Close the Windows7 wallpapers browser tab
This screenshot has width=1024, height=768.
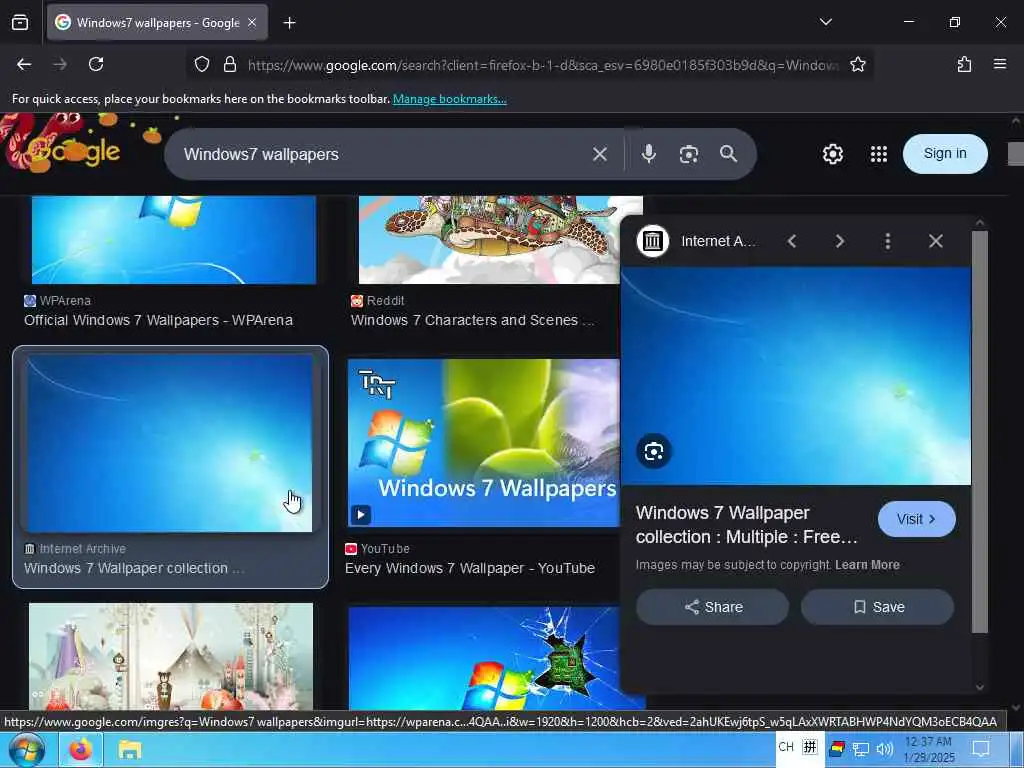[252, 23]
